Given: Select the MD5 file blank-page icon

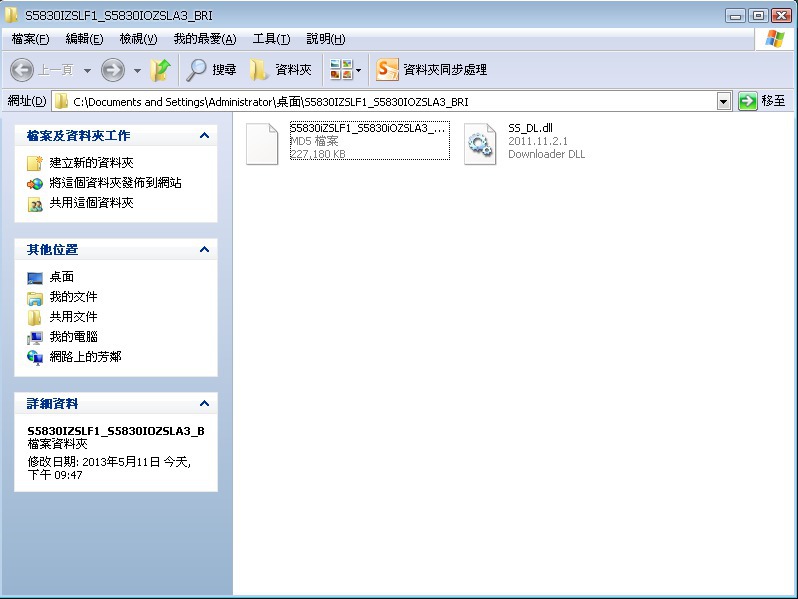Looking at the screenshot, I should click(262, 144).
